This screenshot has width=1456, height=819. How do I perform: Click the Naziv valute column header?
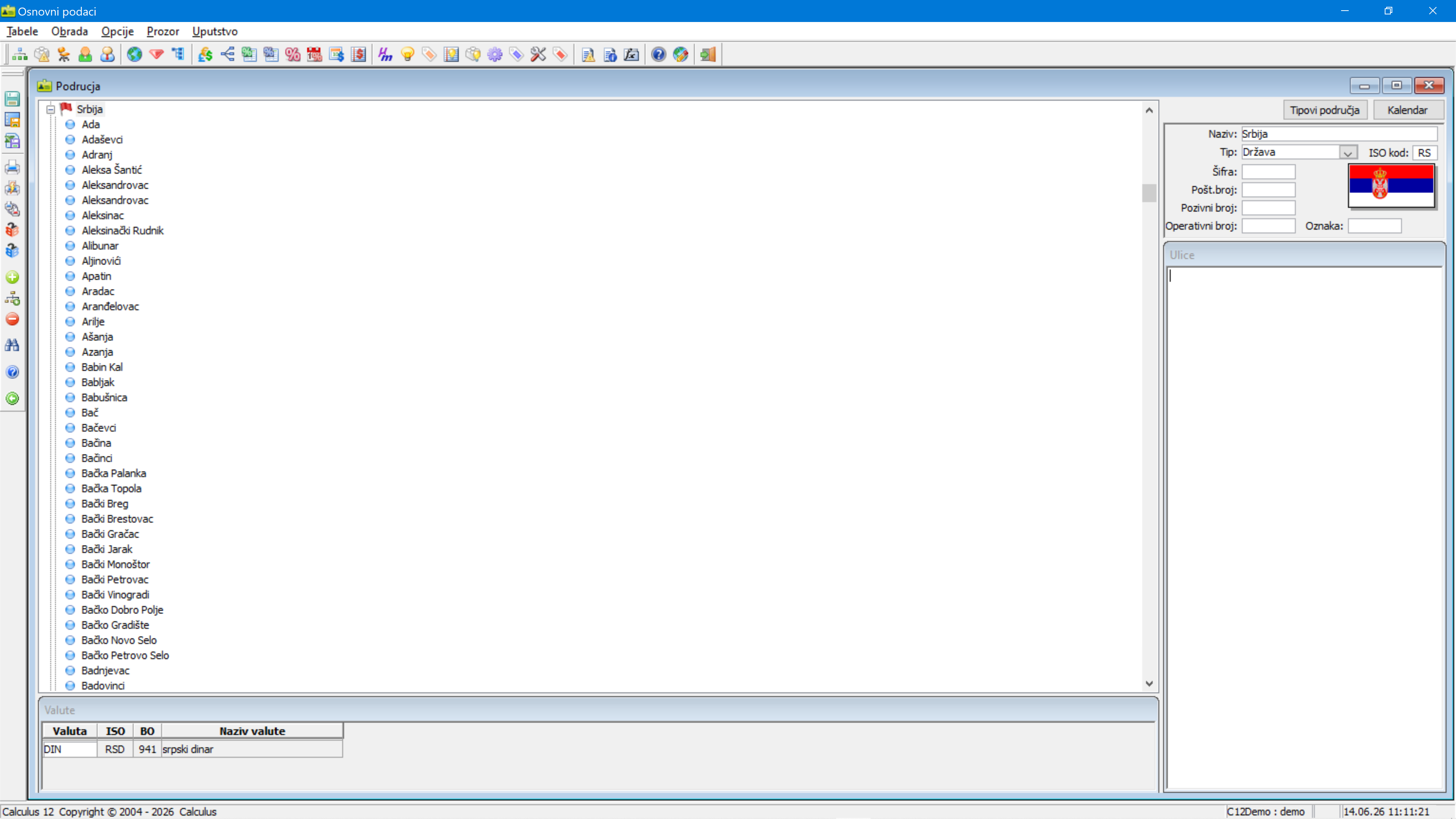click(252, 731)
